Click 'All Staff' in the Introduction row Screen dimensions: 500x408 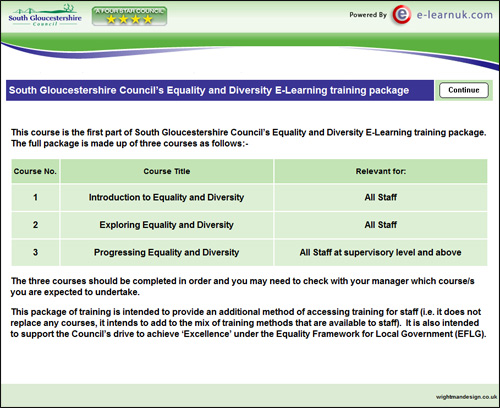coord(381,197)
